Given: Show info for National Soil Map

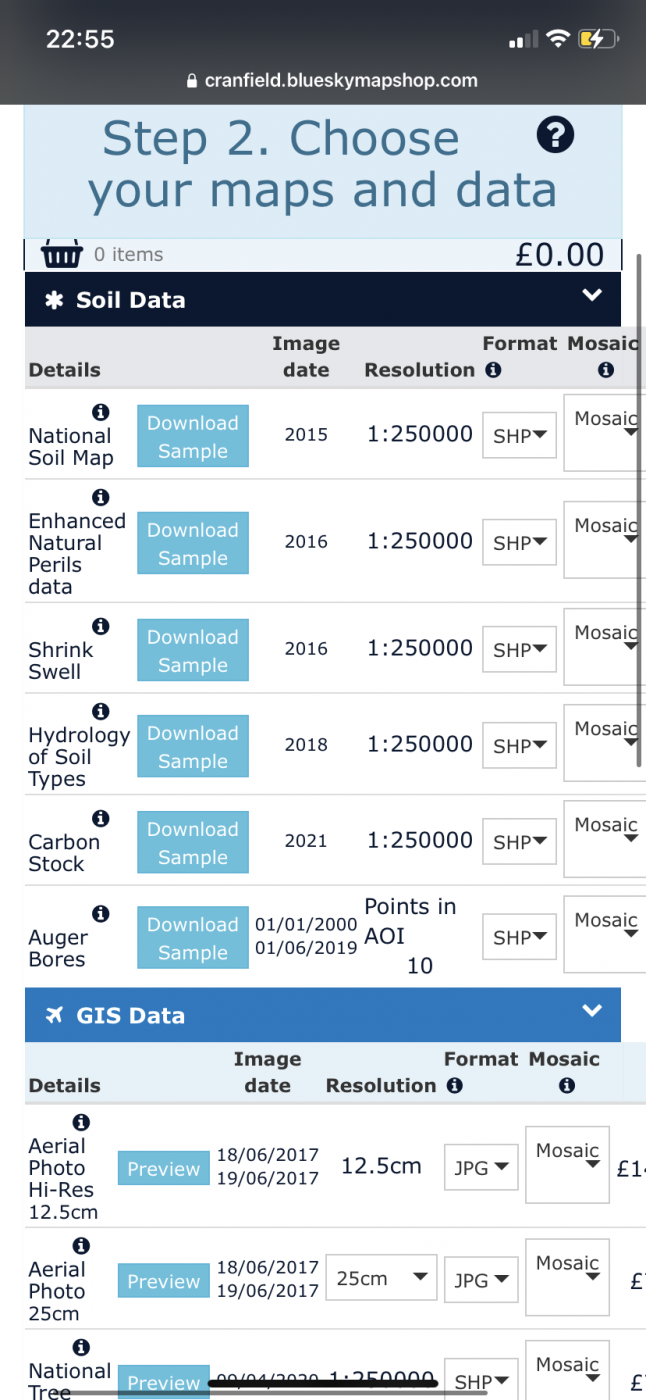Looking at the screenshot, I should 100,412.
